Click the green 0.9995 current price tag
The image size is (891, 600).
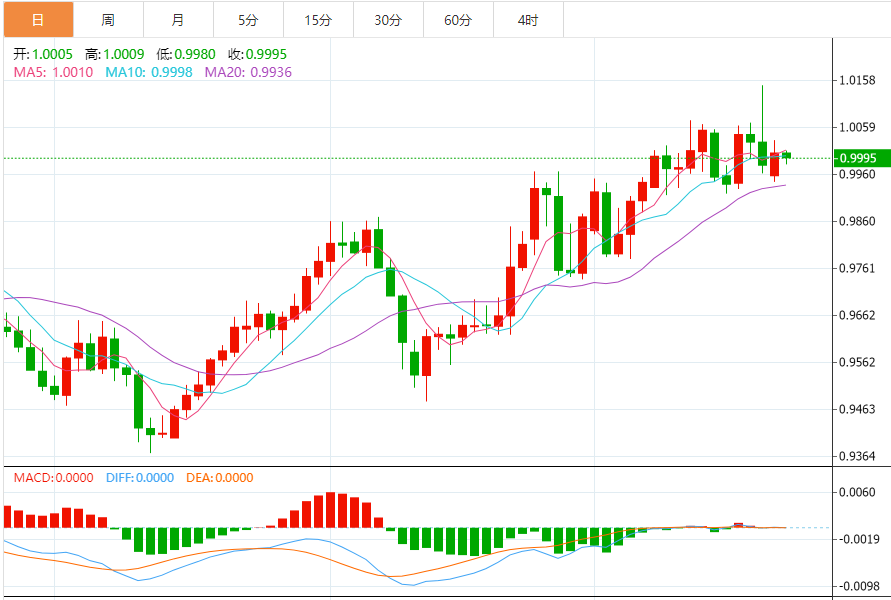point(862,158)
